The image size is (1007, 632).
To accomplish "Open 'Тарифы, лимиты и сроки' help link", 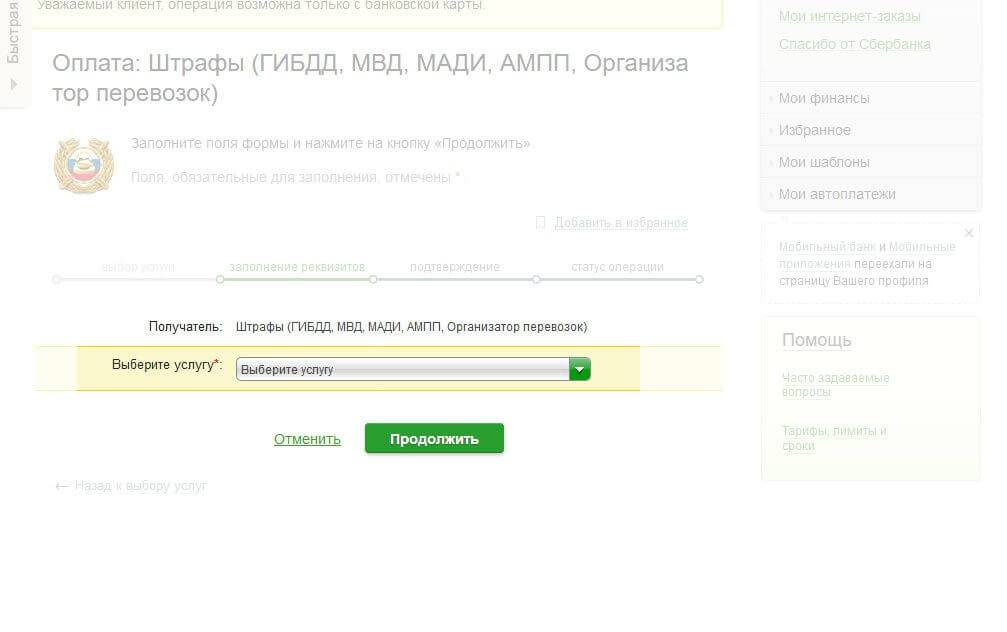I will point(834,438).
